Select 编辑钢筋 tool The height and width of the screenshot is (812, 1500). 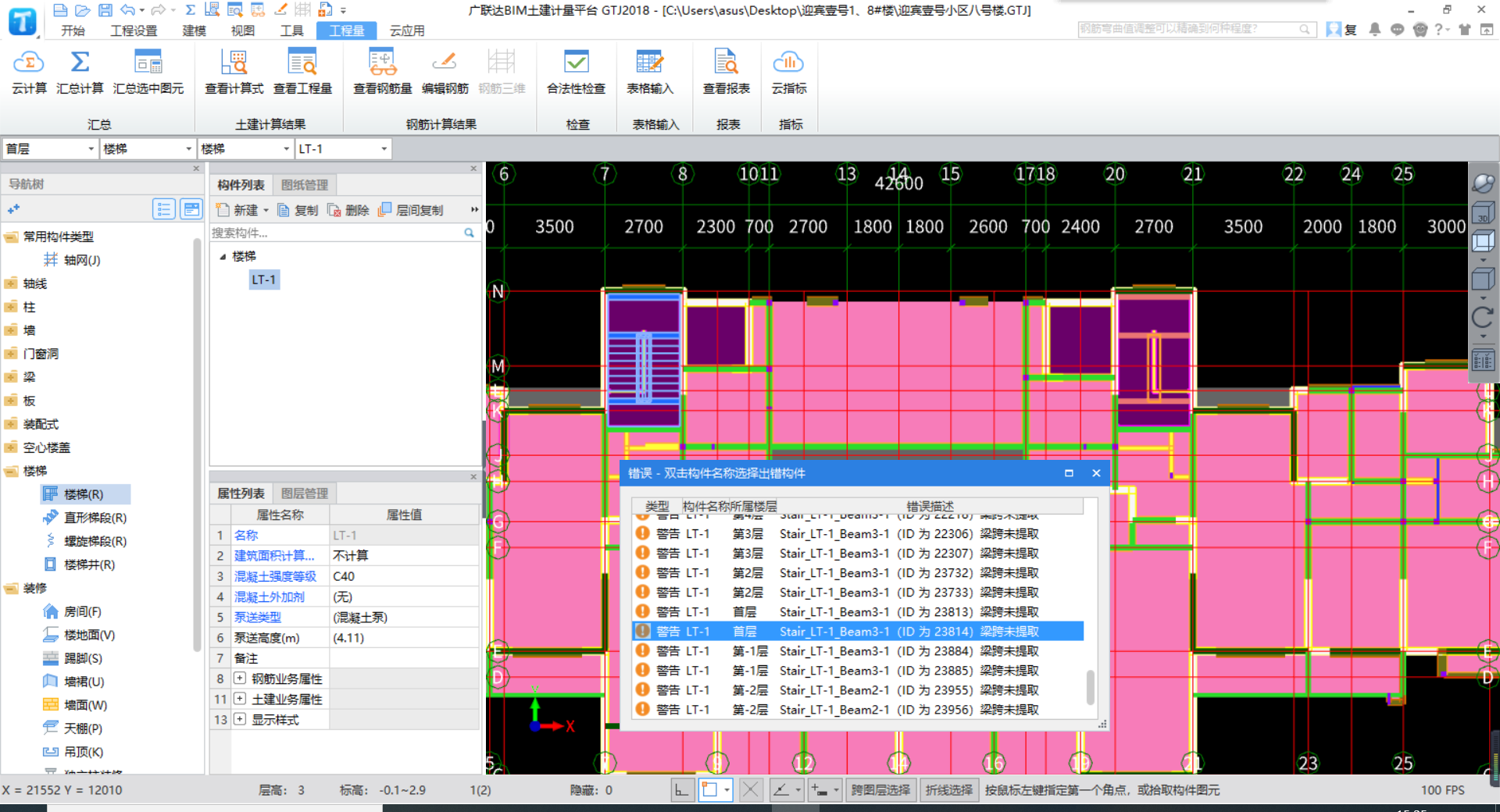coord(445,72)
